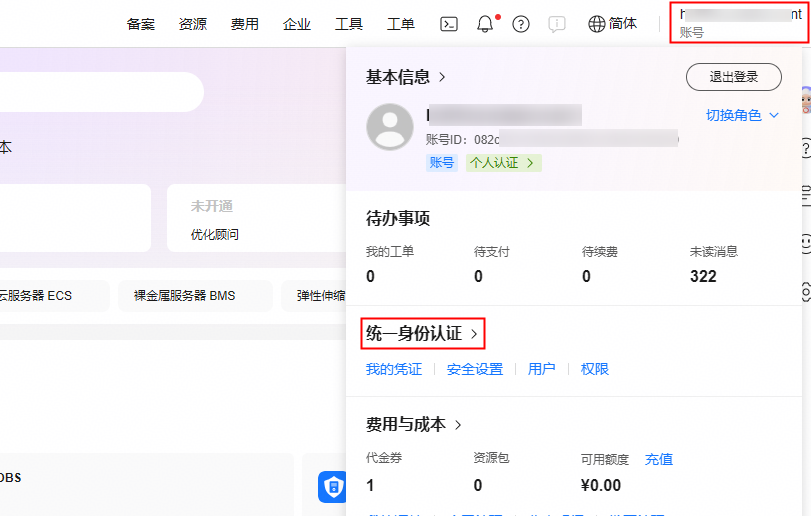Click the 代金券 value
The height and width of the screenshot is (516, 811).
click(x=370, y=485)
